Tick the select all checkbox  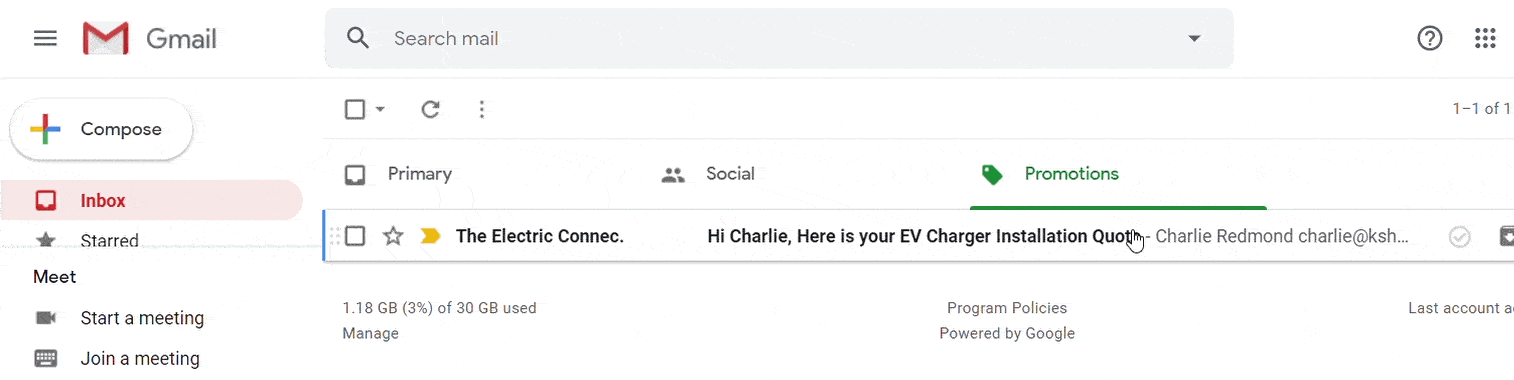click(355, 109)
